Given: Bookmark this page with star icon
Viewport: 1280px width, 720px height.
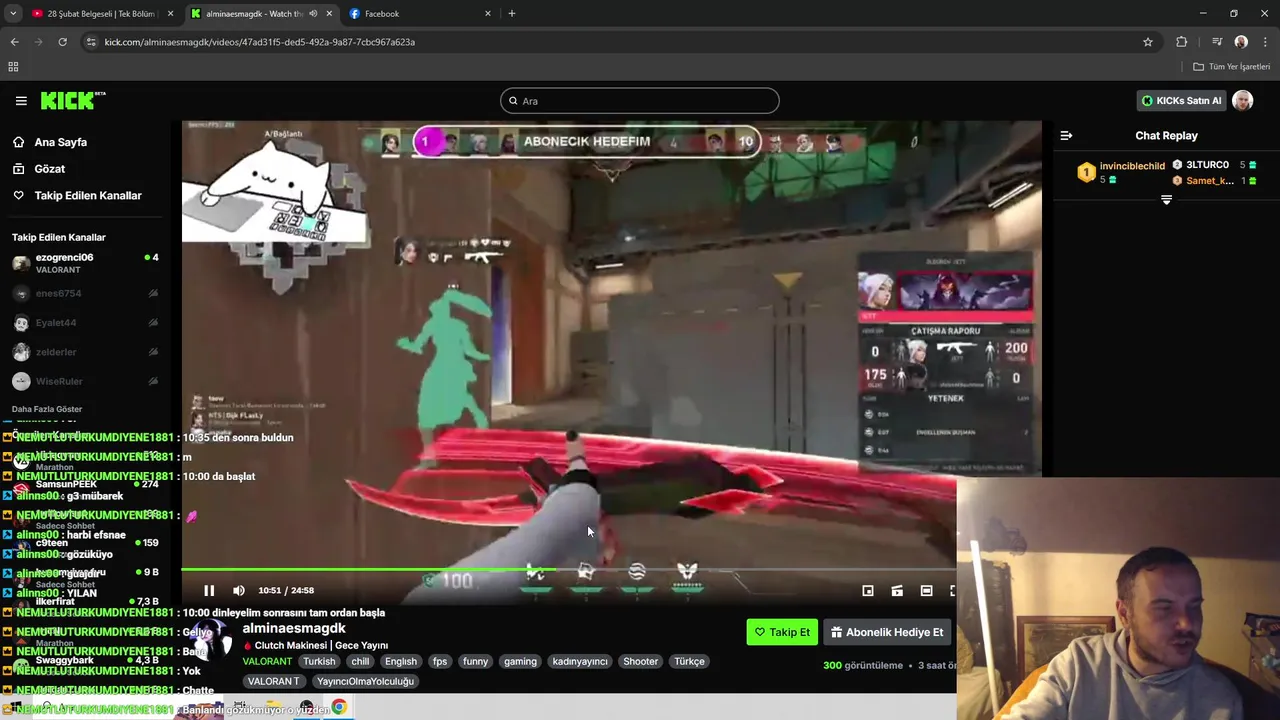Looking at the screenshot, I should point(1148,42).
